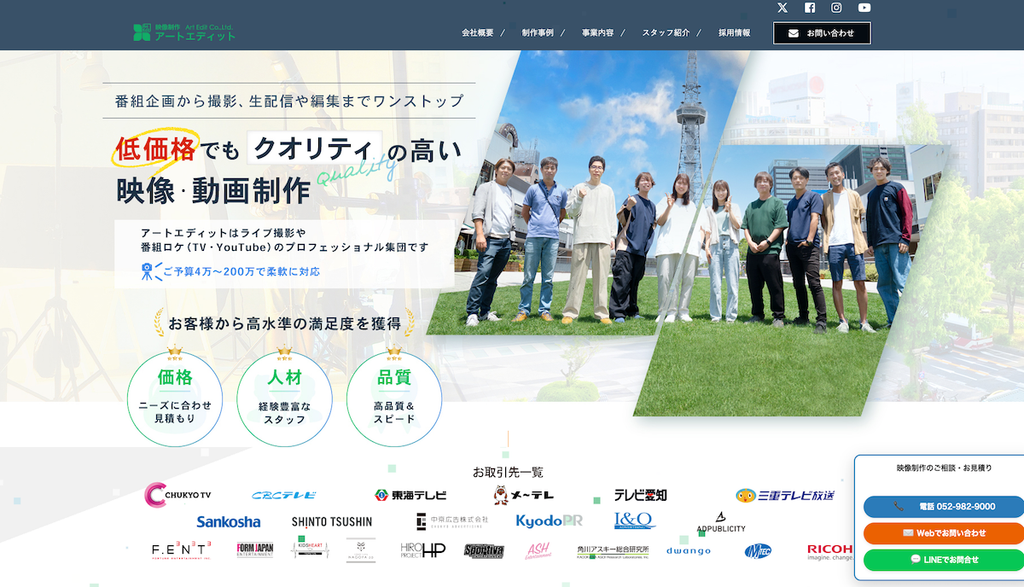
Task: Click the RICOH client logo
Action: tap(829, 552)
